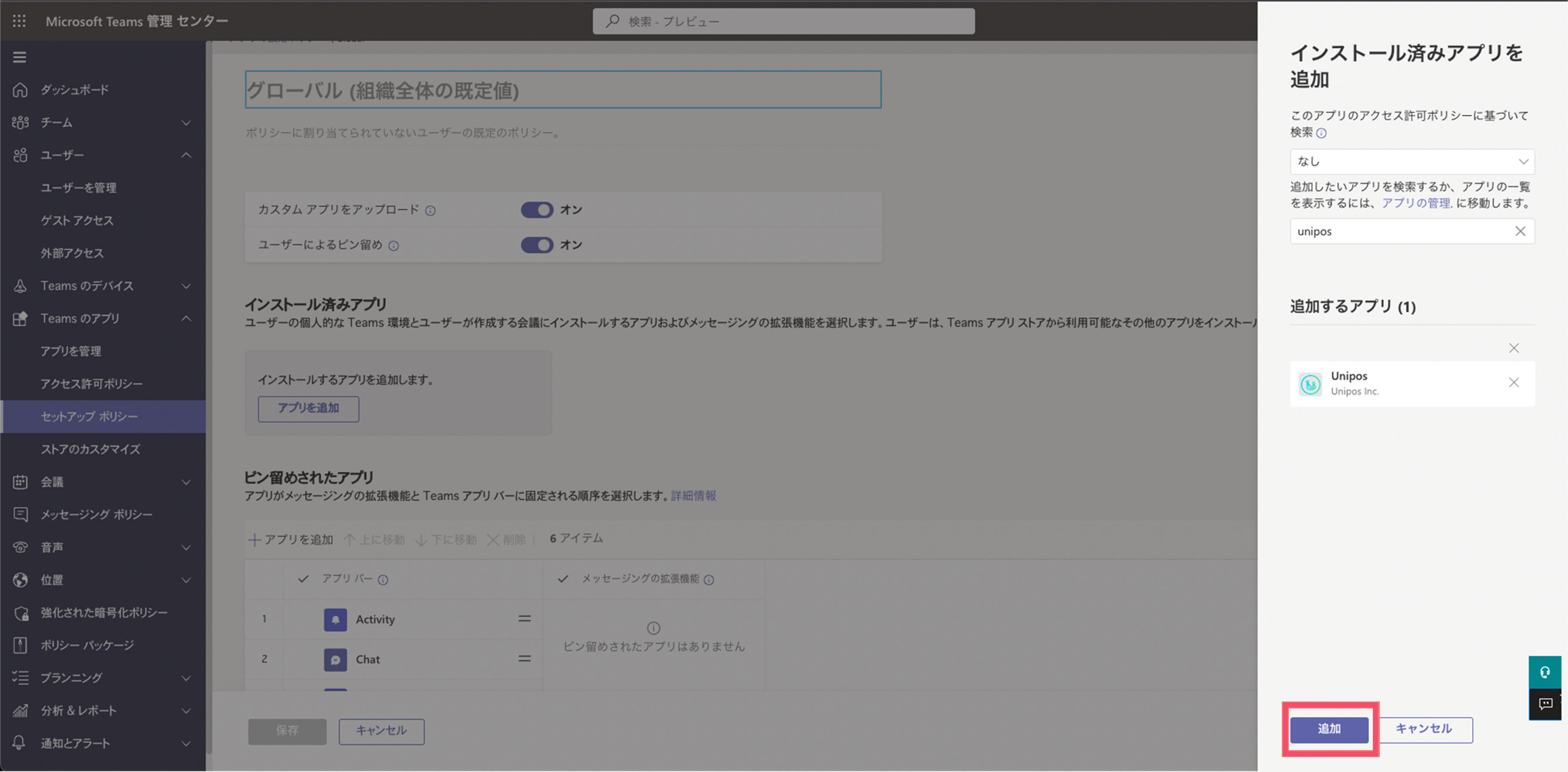1568x772 pixels.
Task: Open the permission policy なし dropdown
Action: pos(1412,161)
